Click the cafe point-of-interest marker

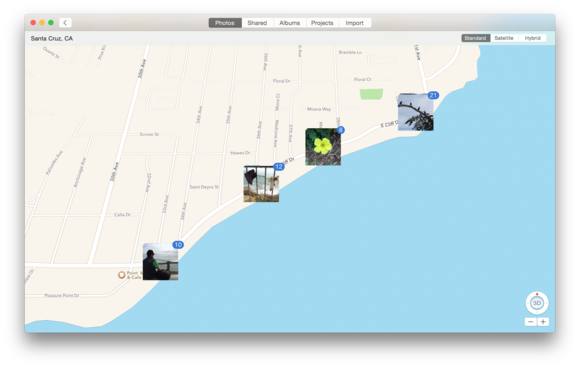coord(121,275)
